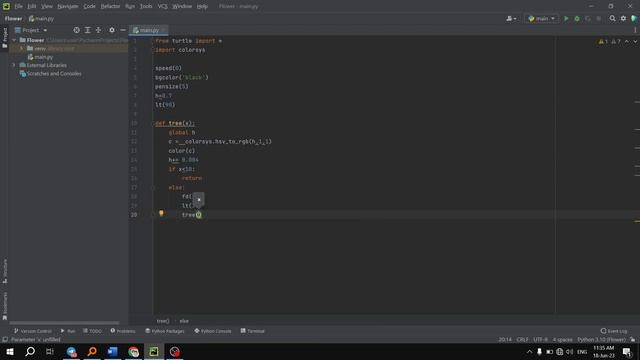
Task: Start debugging with the bug icon
Action: click(577, 18)
